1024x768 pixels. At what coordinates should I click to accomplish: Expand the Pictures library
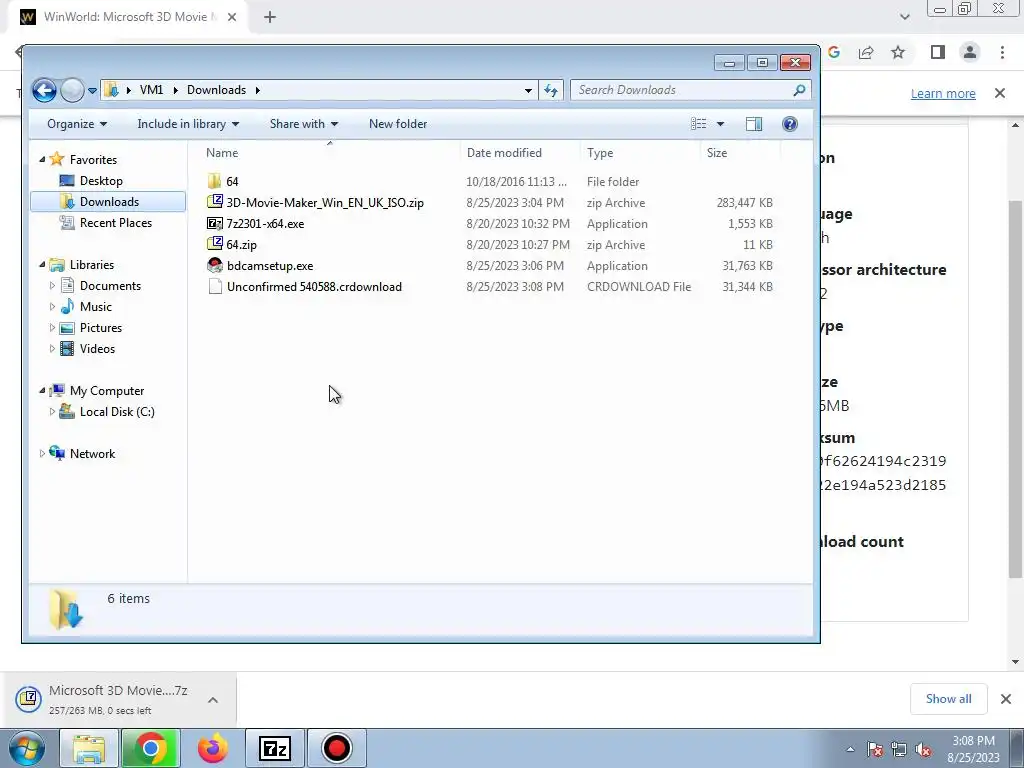tap(52, 328)
